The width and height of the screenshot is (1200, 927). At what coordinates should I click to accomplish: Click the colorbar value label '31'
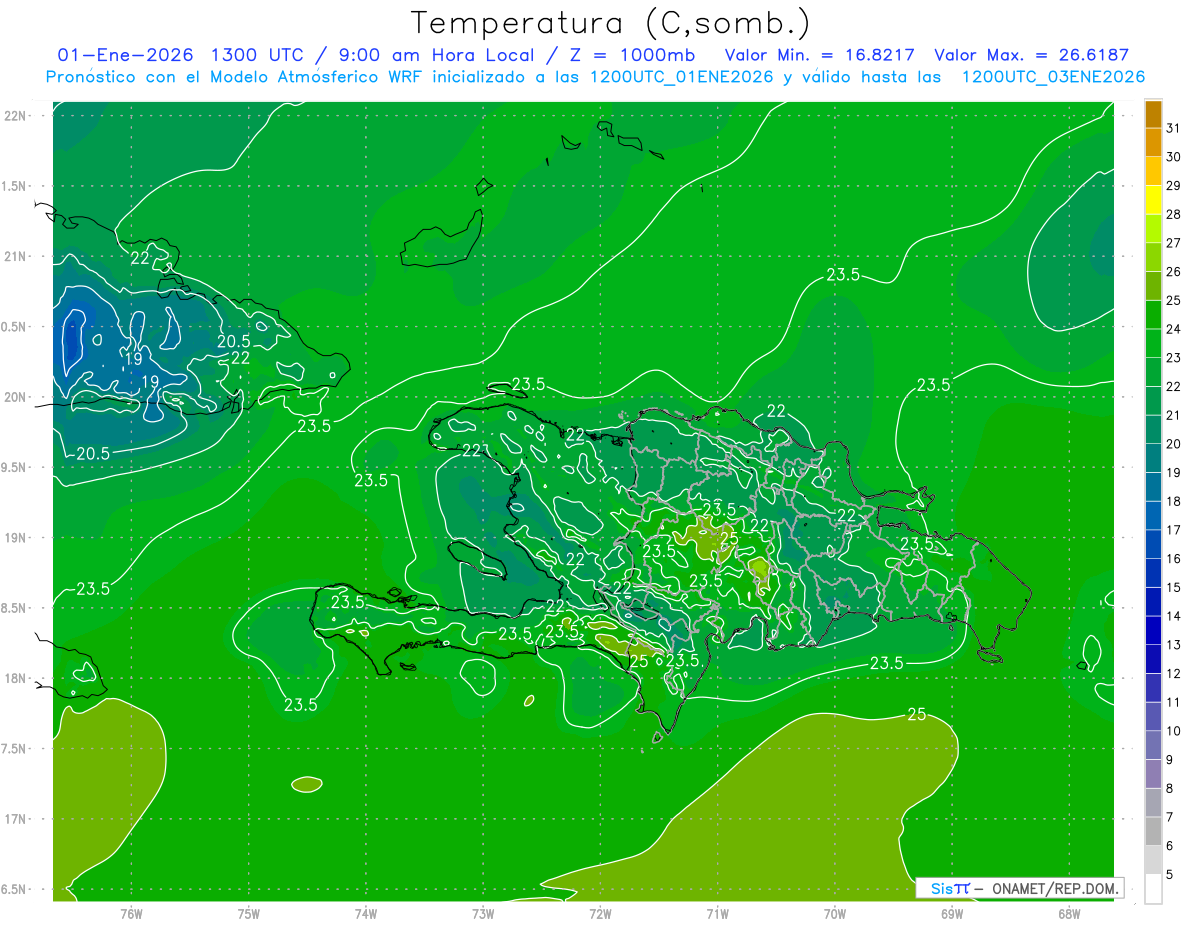coord(1174,128)
